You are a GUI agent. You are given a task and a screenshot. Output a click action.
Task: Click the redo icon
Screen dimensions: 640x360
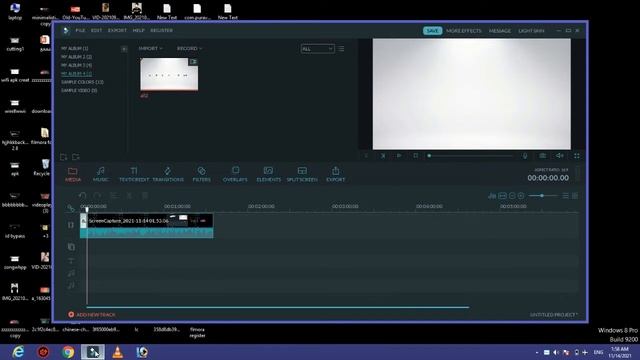click(x=97, y=196)
